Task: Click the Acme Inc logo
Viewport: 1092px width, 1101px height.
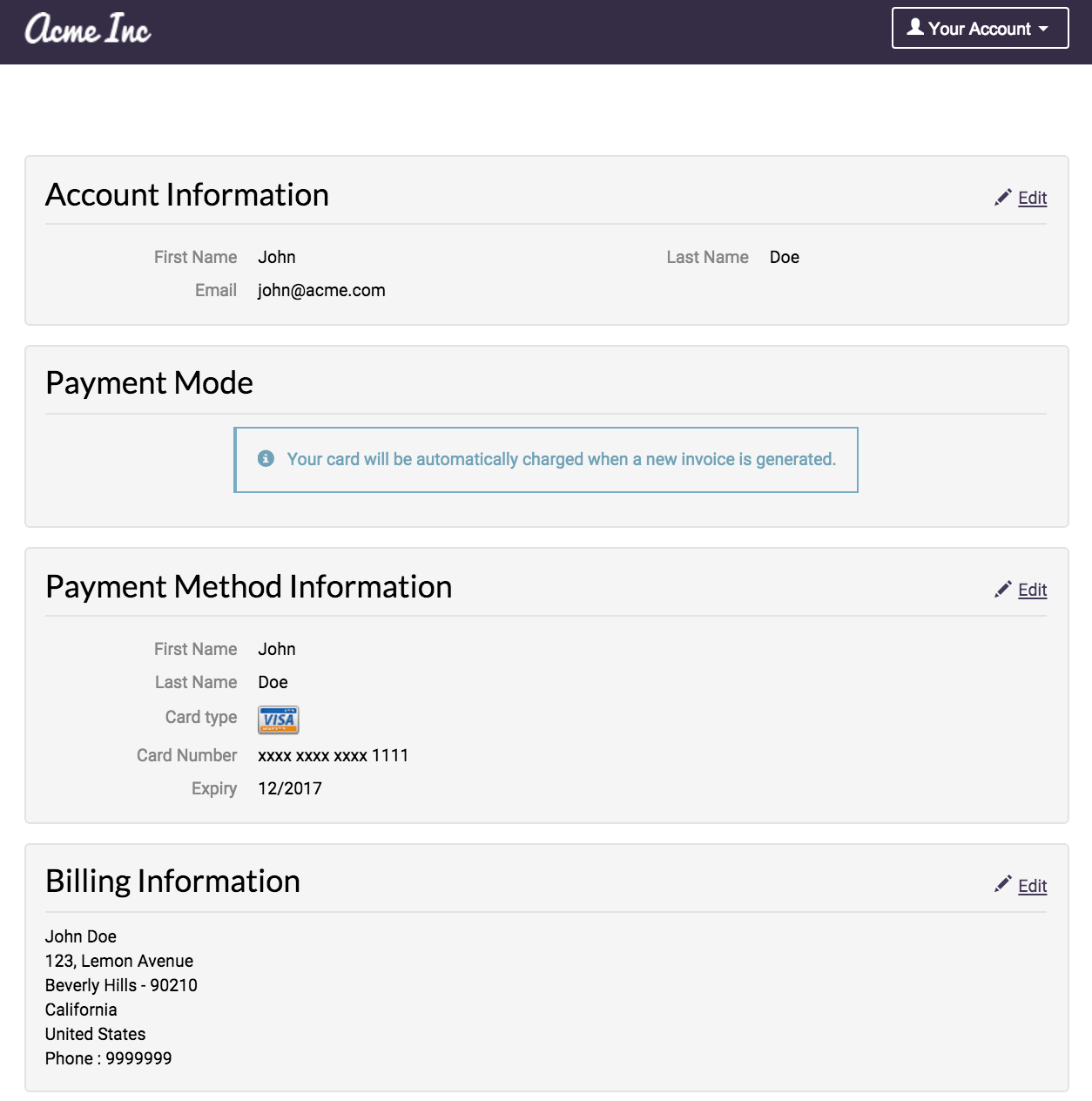Action: tap(88, 30)
